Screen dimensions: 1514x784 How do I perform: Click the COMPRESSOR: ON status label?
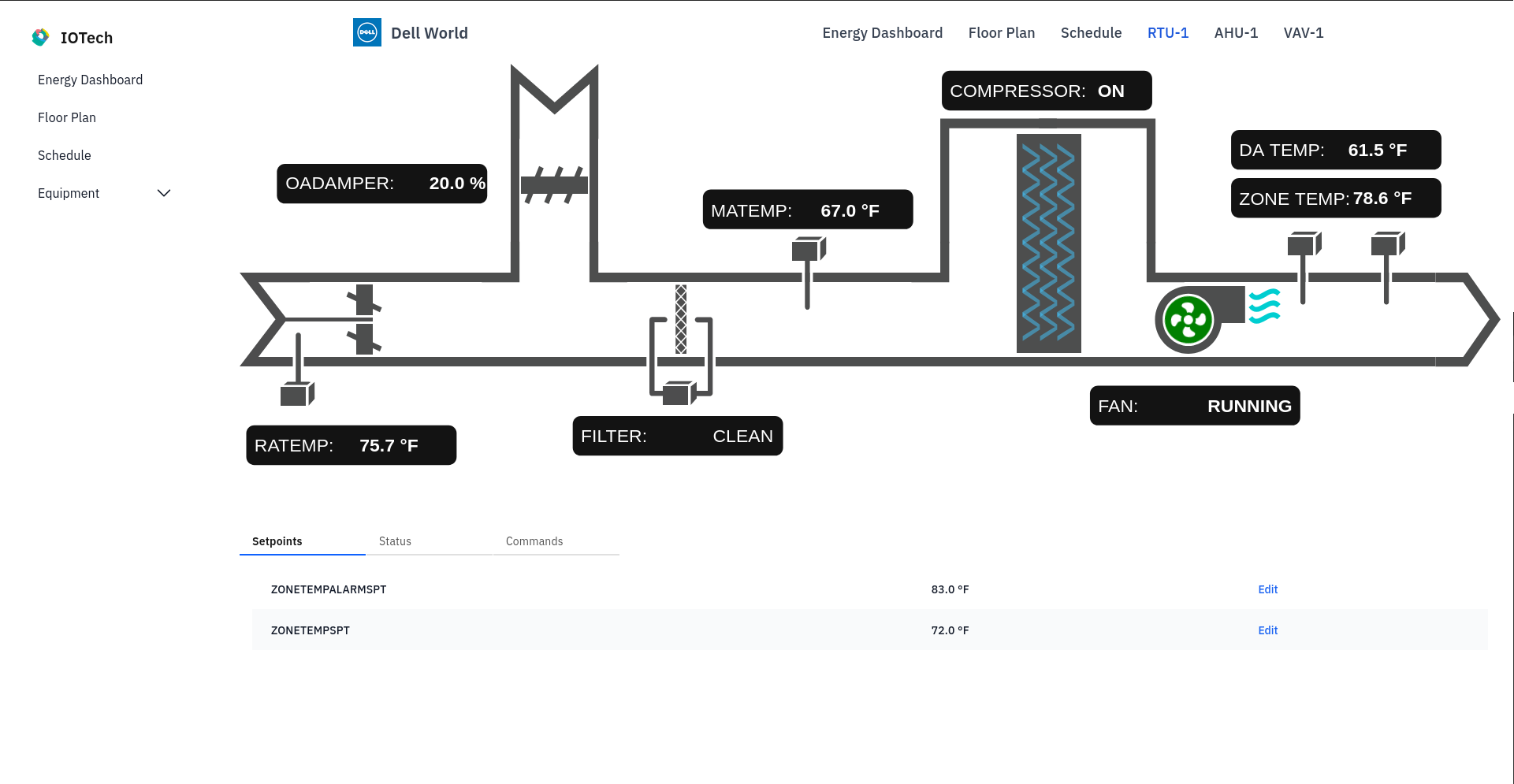pyautogui.click(x=1047, y=91)
